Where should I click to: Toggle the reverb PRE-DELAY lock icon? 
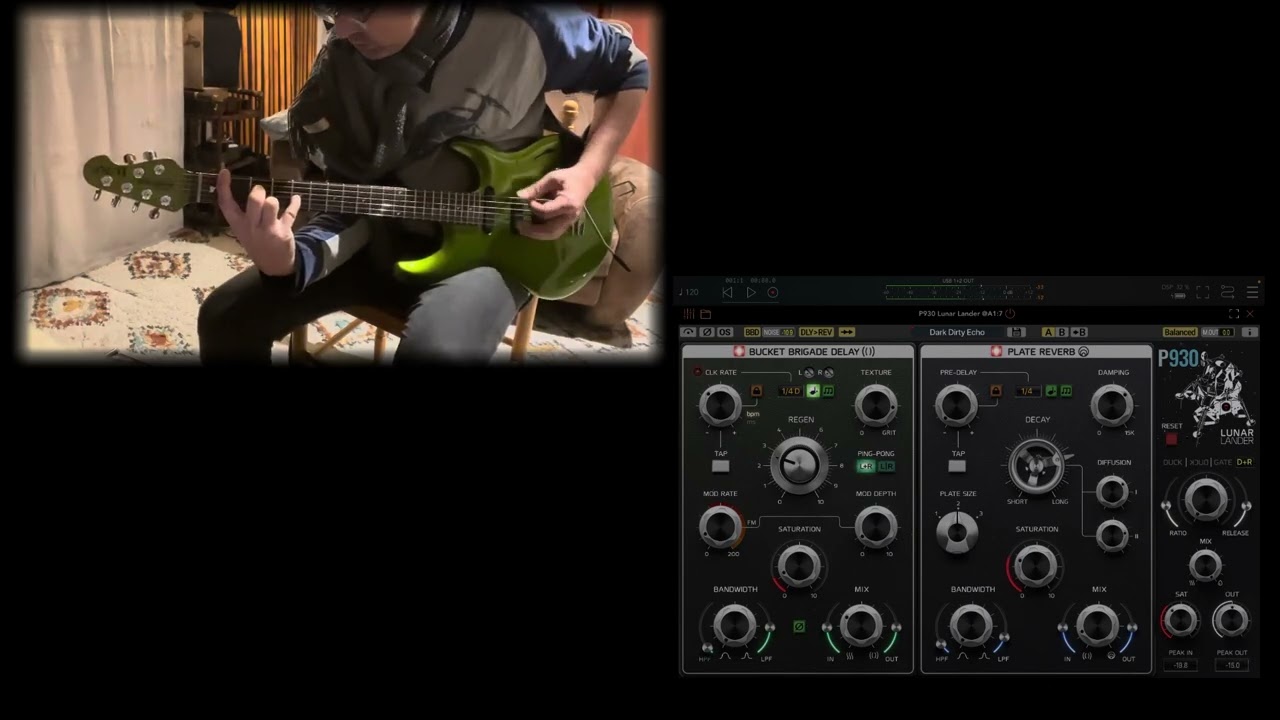coord(995,391)
